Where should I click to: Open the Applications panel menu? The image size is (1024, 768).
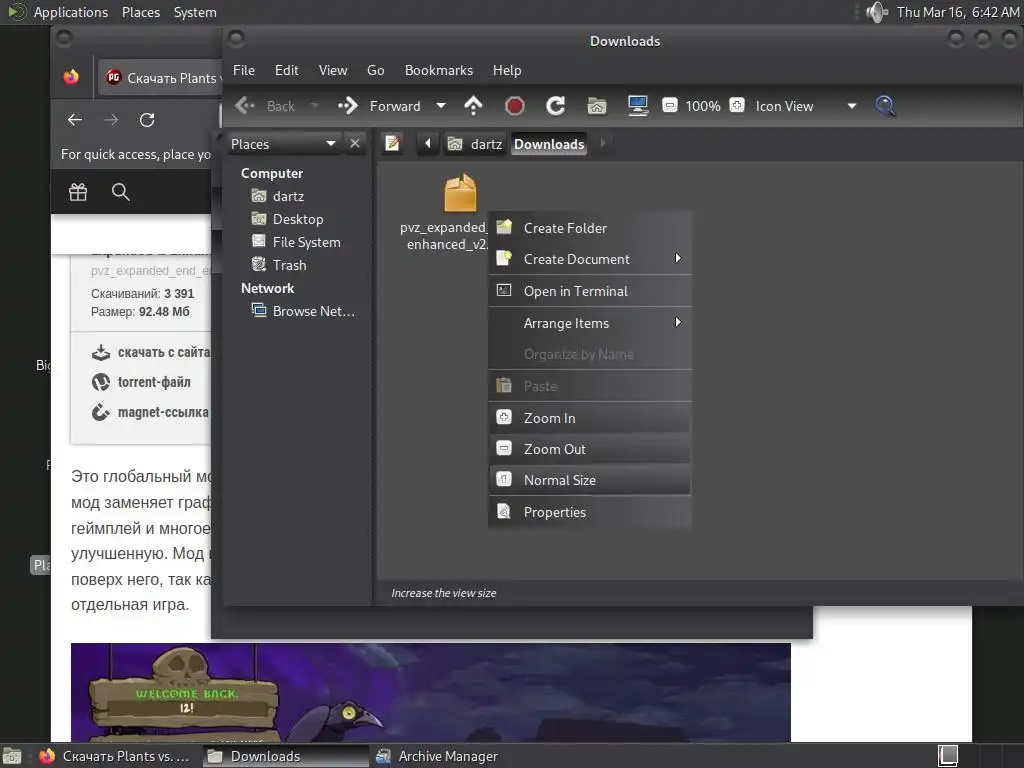[57, 12]
